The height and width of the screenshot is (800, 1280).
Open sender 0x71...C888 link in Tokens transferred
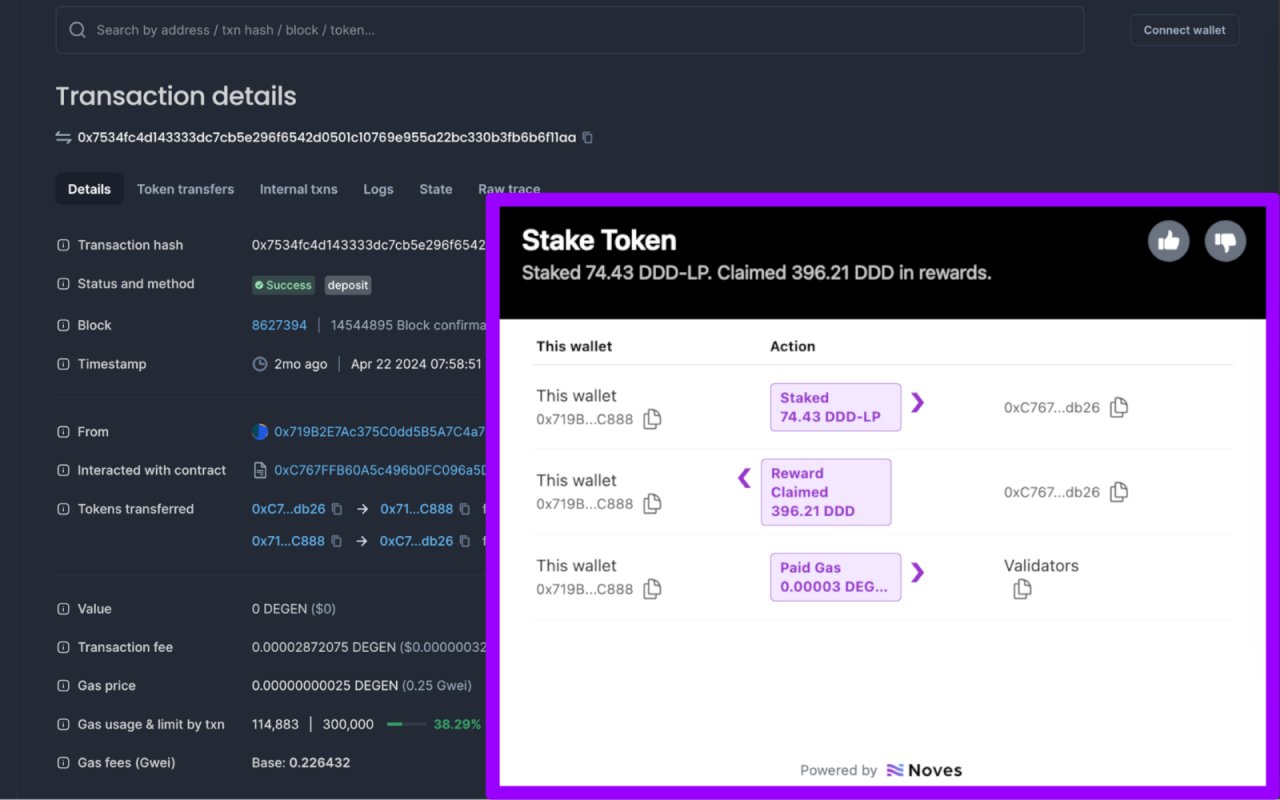pos(289,541)
